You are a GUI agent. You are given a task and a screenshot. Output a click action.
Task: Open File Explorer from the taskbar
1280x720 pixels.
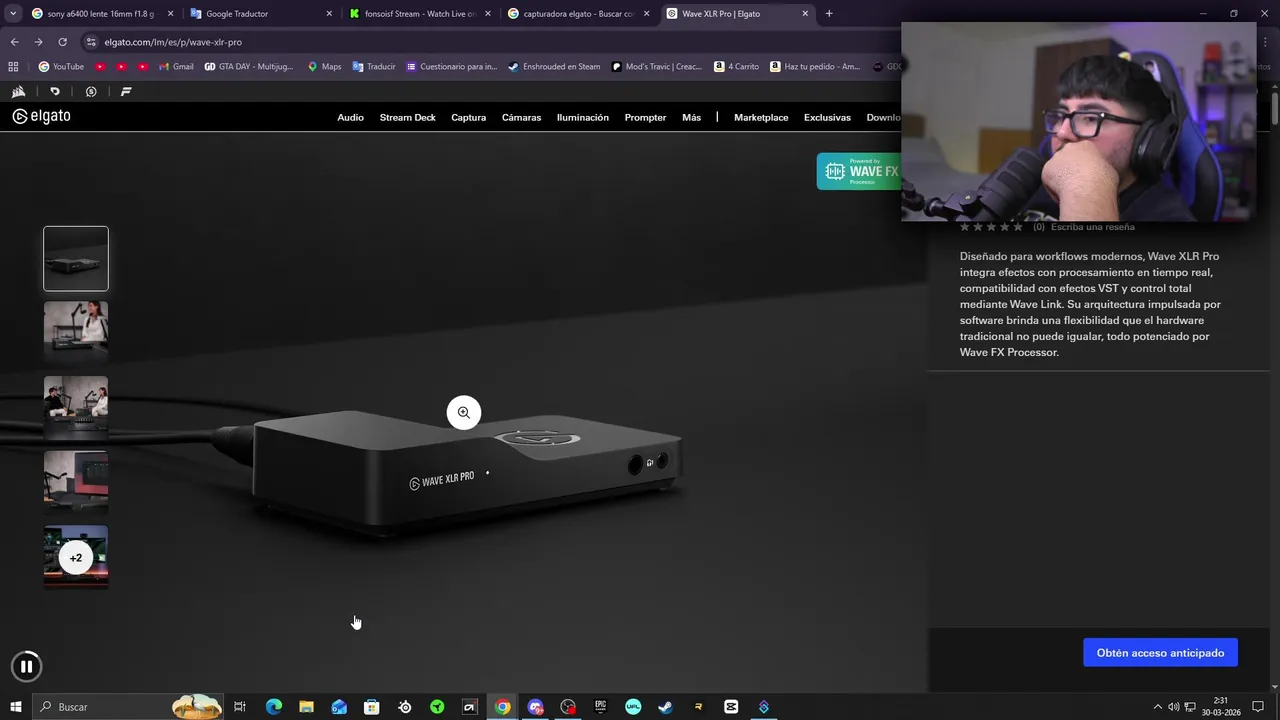pos(306,707)
